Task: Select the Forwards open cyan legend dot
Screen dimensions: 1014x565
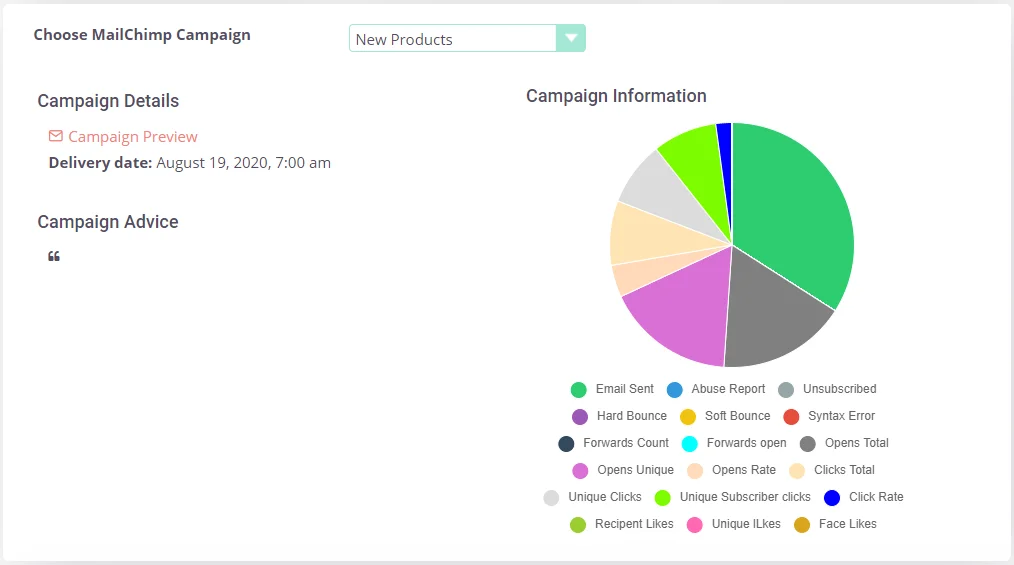Action: tap(689, 444)
